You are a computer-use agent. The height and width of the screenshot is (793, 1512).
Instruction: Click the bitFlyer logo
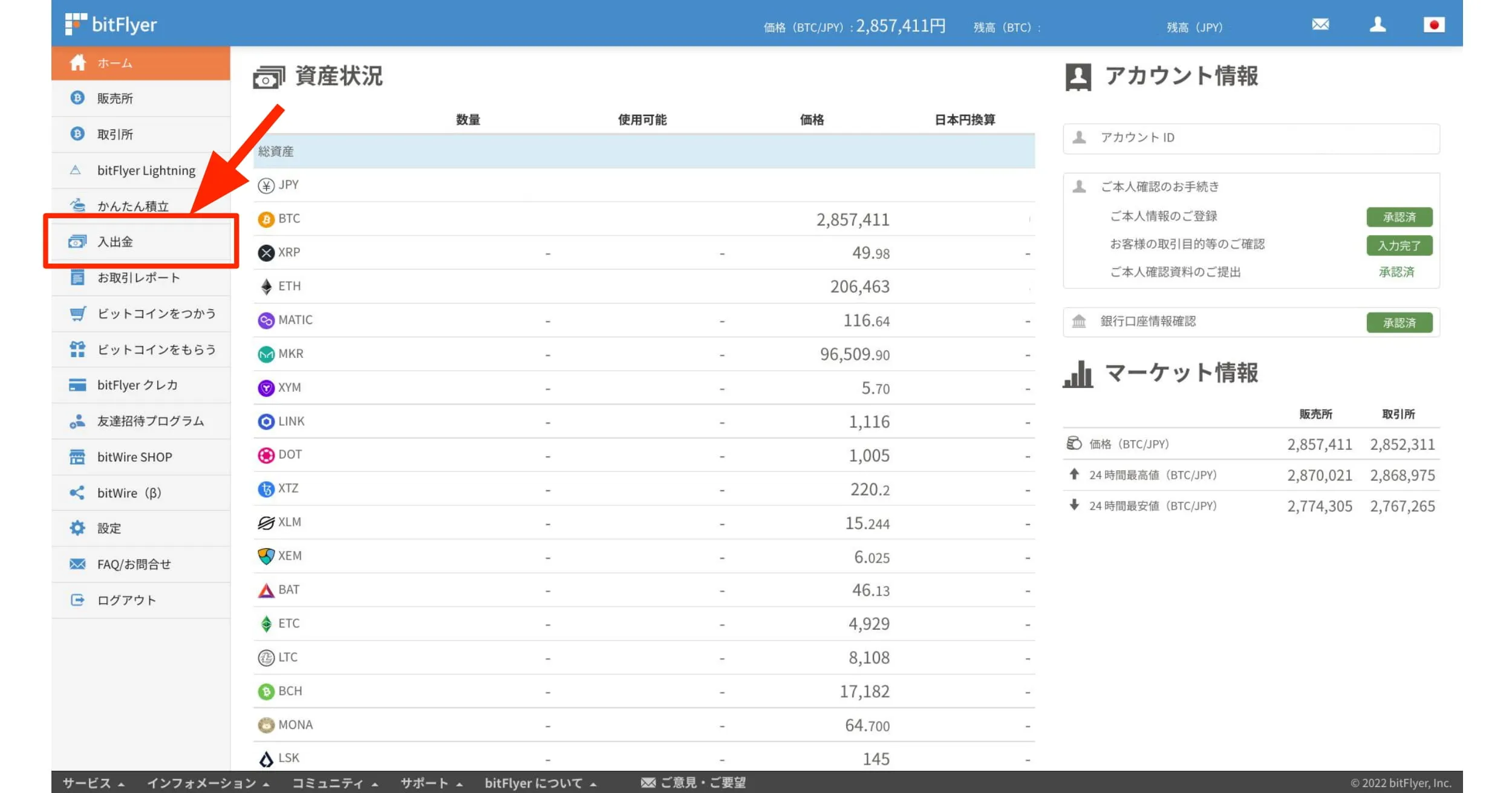coord(111,24)
